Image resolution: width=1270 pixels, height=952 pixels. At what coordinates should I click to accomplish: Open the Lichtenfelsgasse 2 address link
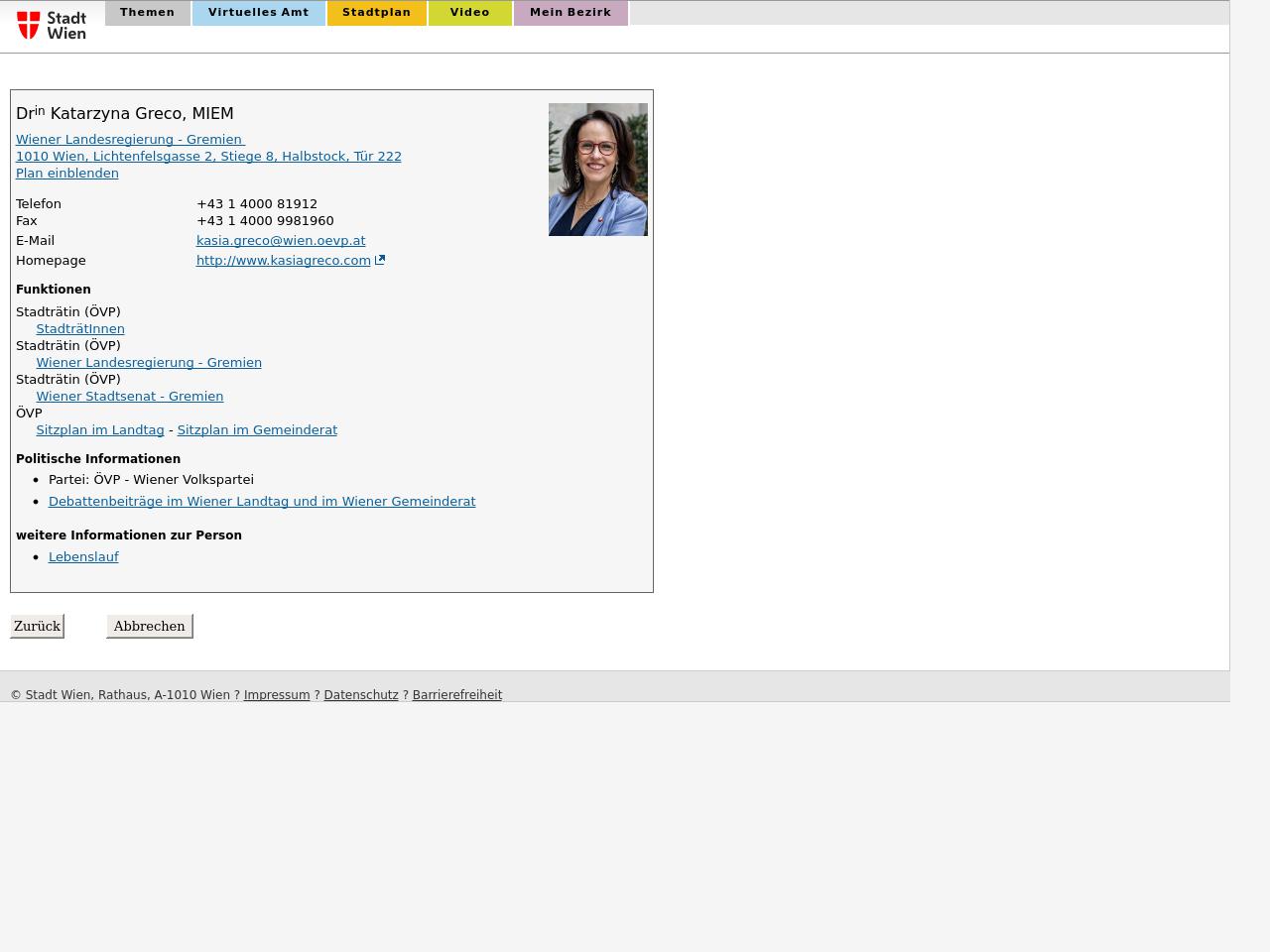208,156
